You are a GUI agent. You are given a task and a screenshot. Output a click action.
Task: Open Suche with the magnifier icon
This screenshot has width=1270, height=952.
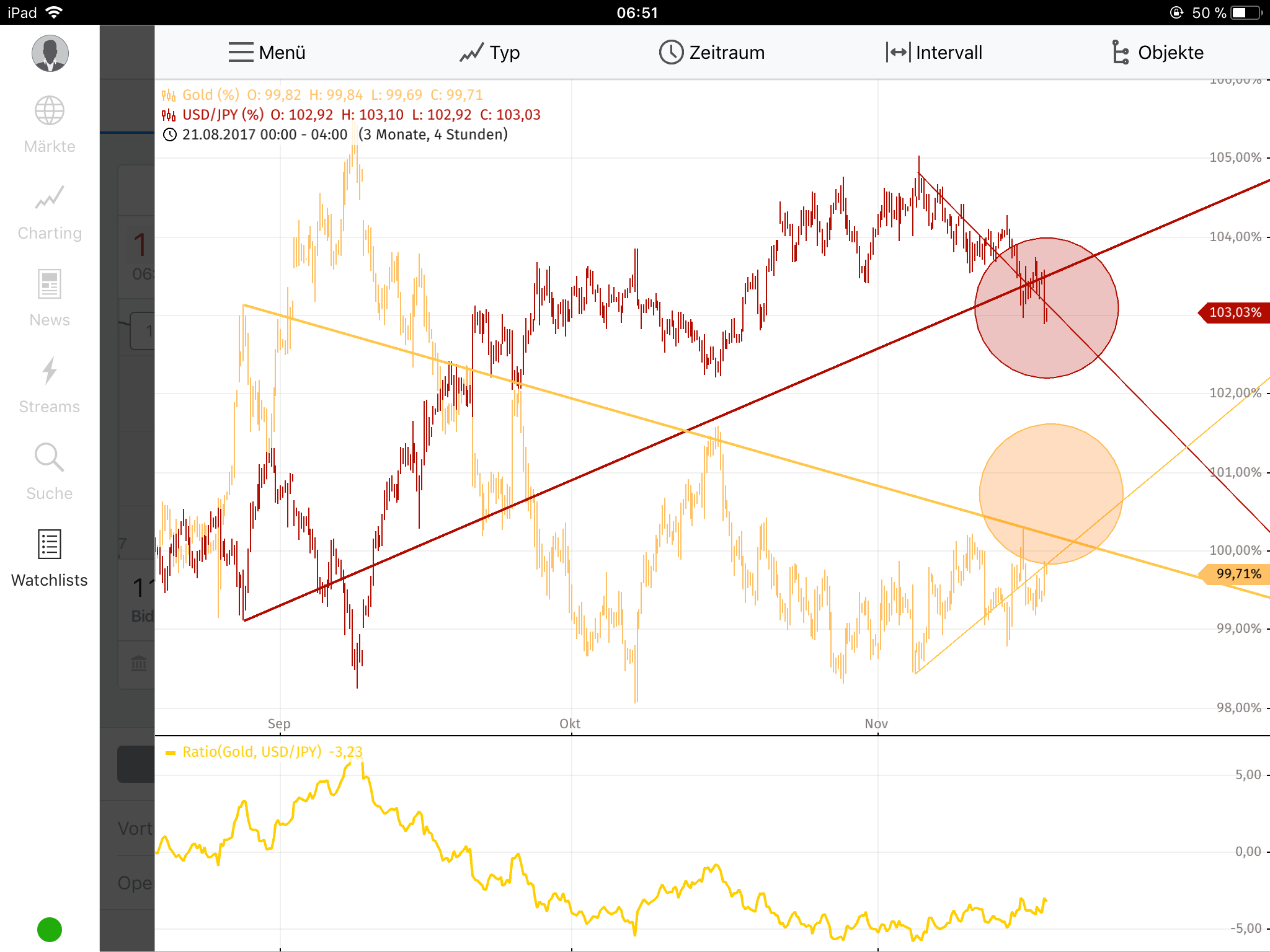[49, 457]
